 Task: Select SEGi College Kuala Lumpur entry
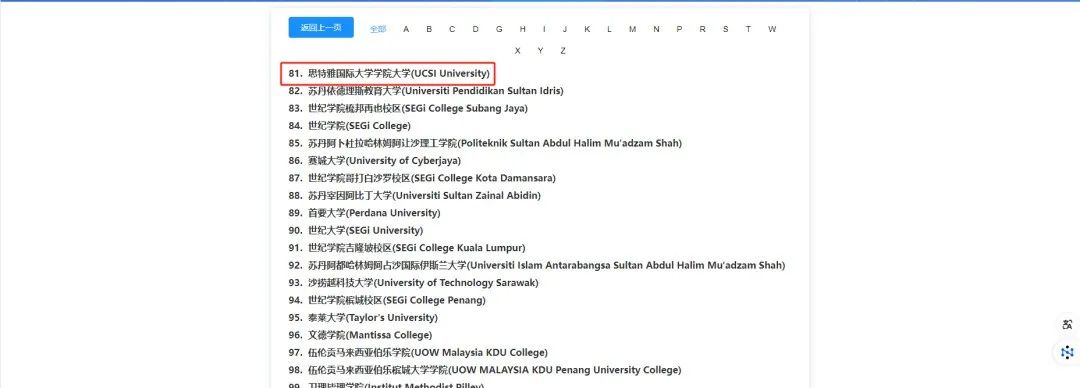tap(407, 247)
